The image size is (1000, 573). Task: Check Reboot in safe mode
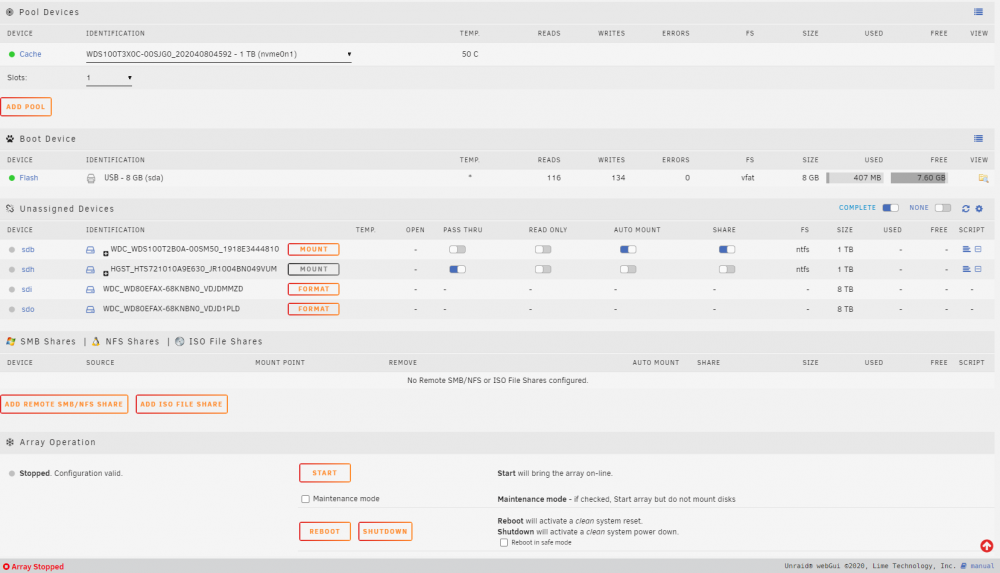(x=504, y=542)
